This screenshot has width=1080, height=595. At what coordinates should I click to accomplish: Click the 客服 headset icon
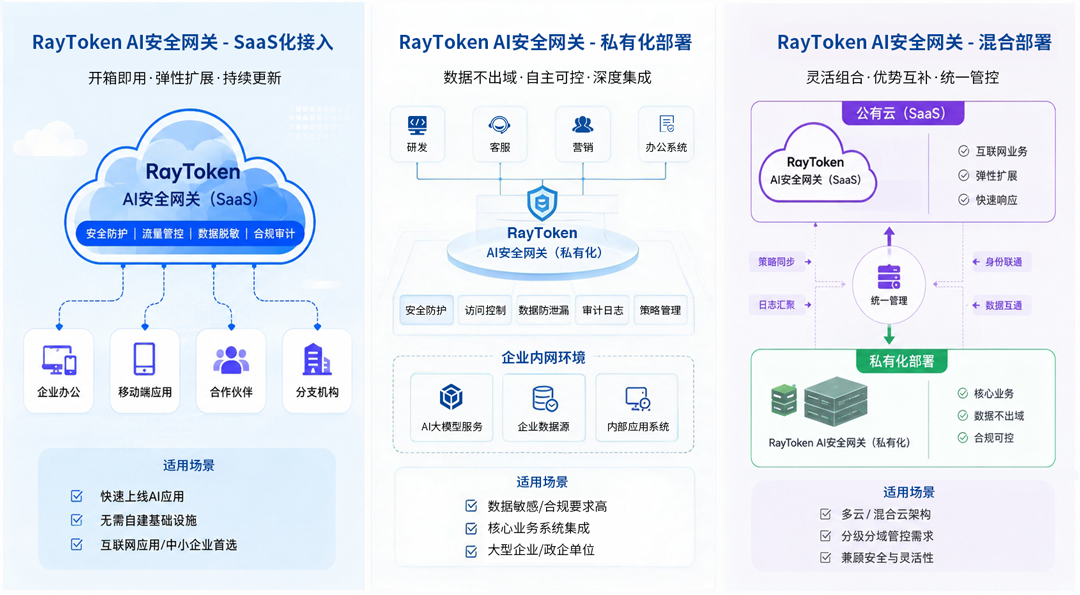point(499,125)
